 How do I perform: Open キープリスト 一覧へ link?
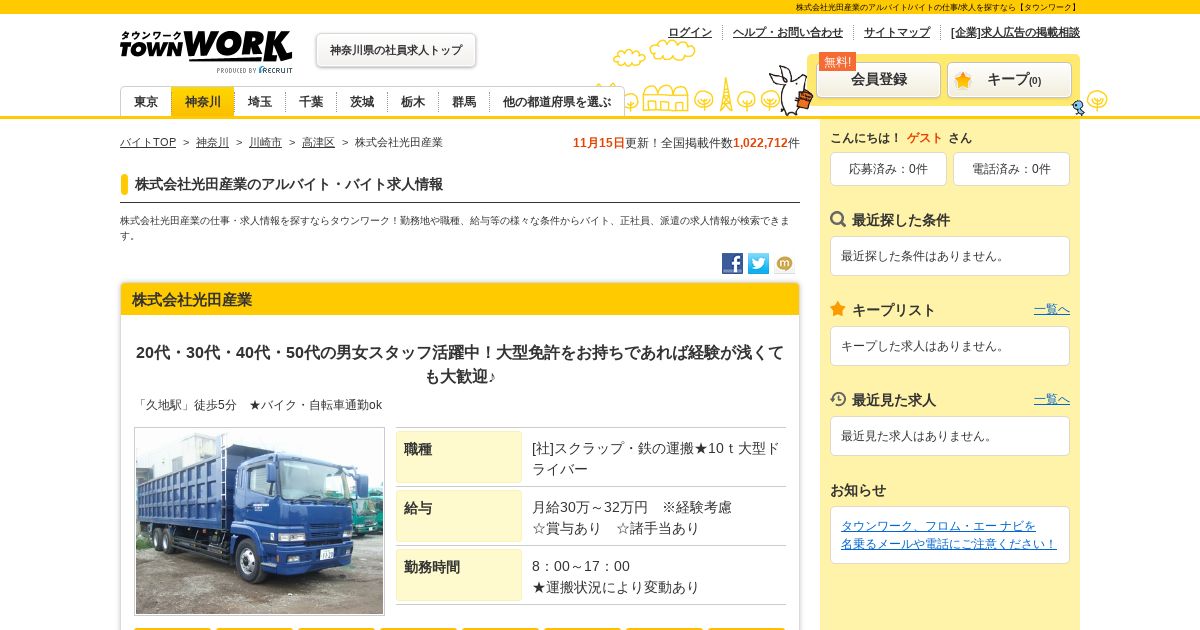coord(1052,310)
